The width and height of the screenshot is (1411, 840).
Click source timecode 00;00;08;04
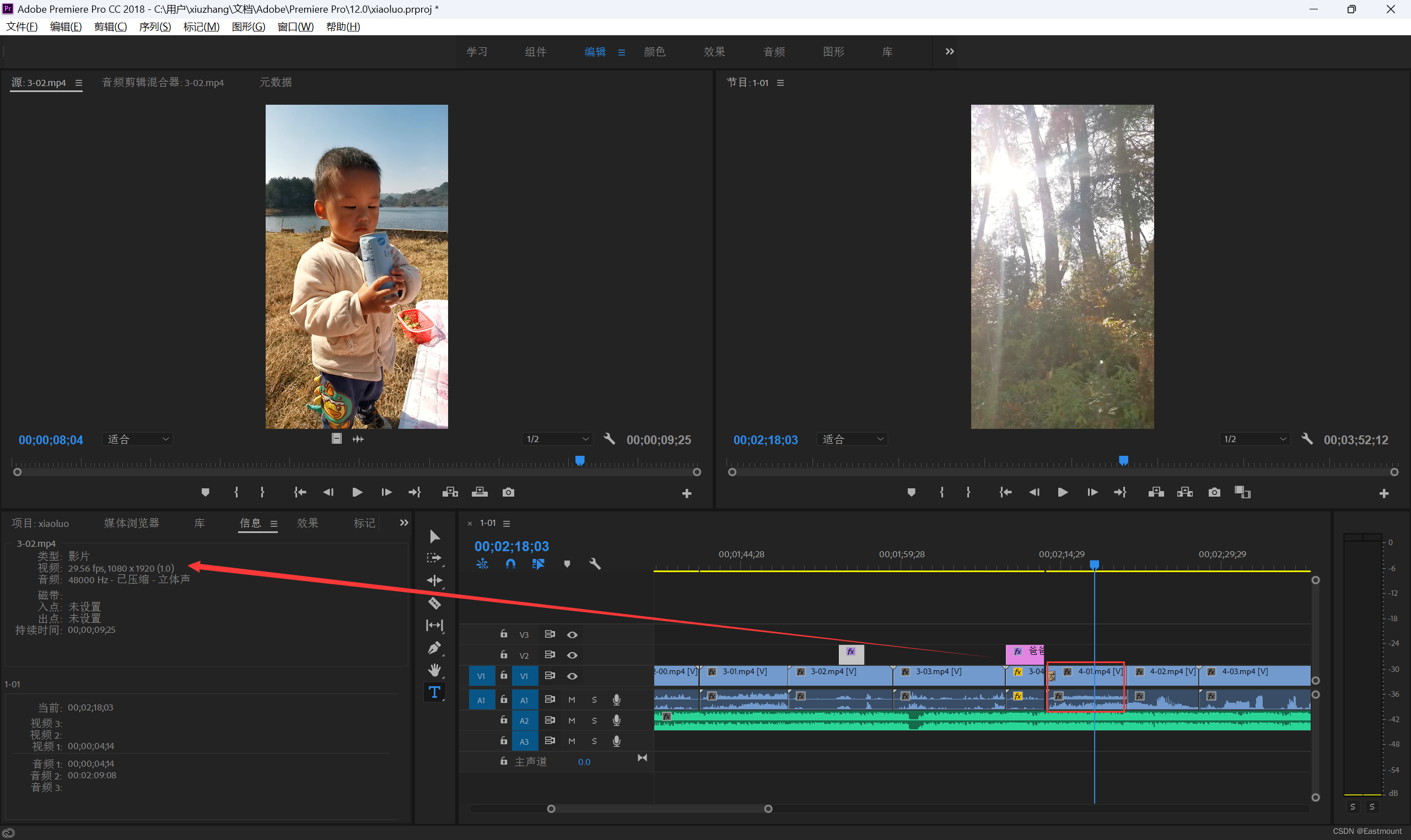click(x=51, y=440)
